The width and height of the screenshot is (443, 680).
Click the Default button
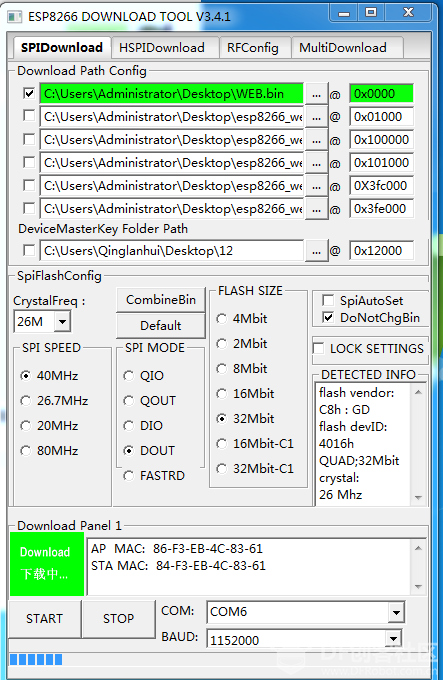point(161,326)
